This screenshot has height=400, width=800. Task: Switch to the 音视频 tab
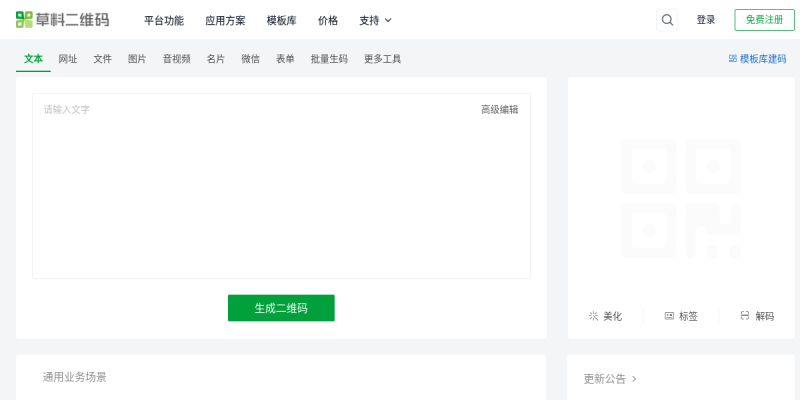tap(177, 59)
